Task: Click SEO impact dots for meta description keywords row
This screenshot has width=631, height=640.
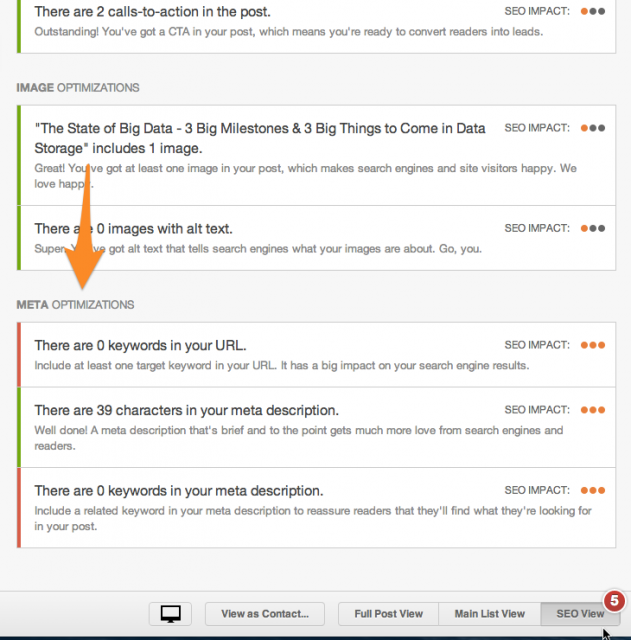Action: [593, 490]
